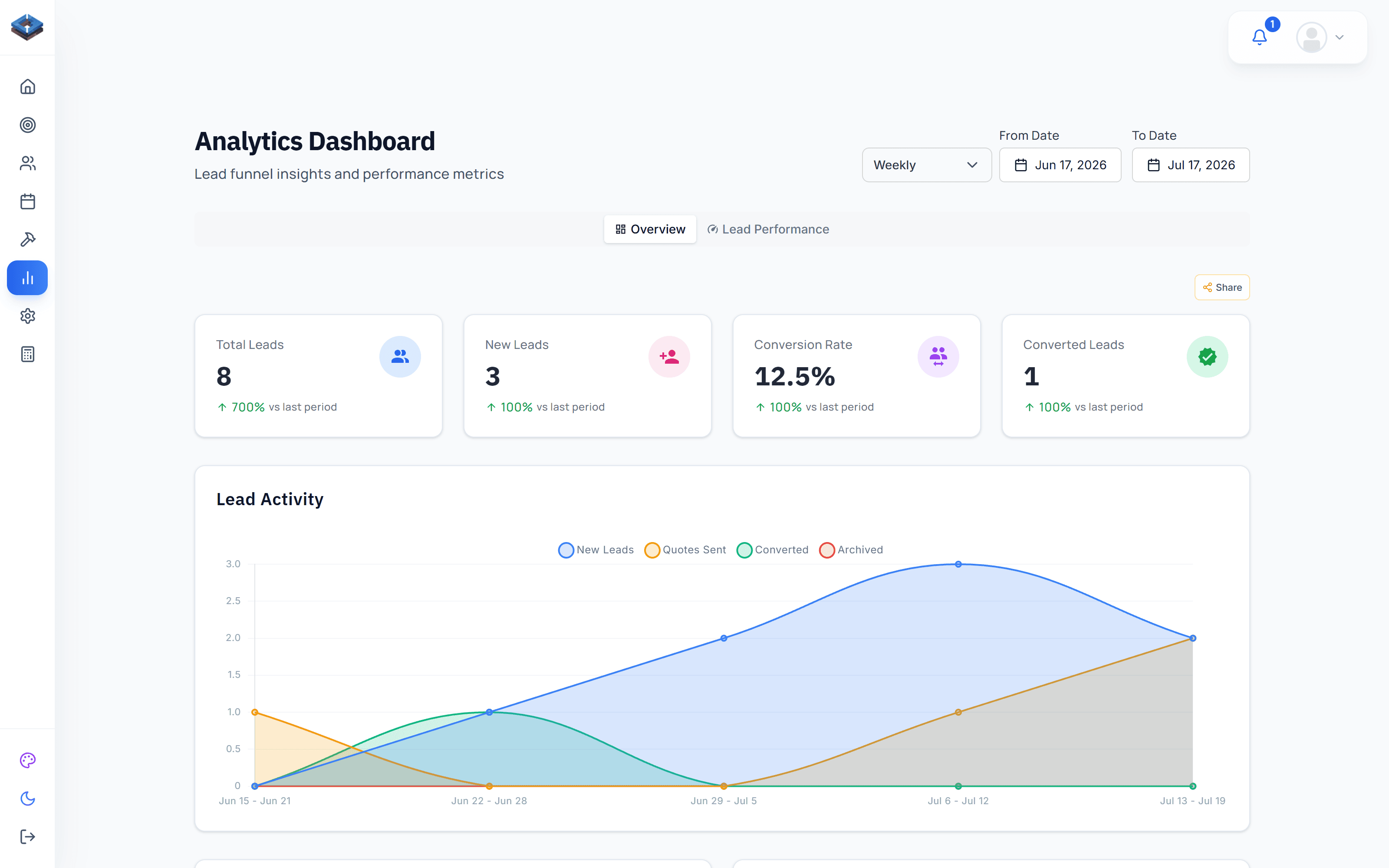Open the users/contacts sidebar icon

click(27, 164)
